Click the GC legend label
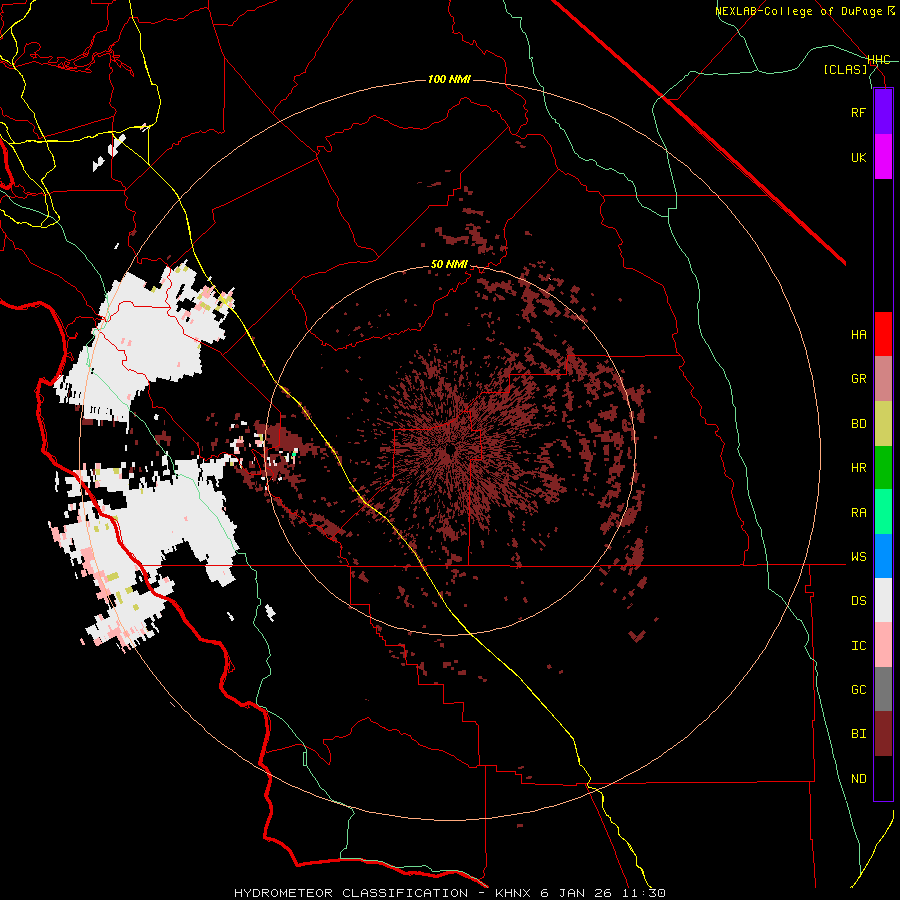The height and width of the screenshot is (900, 900). click(858, 690)
